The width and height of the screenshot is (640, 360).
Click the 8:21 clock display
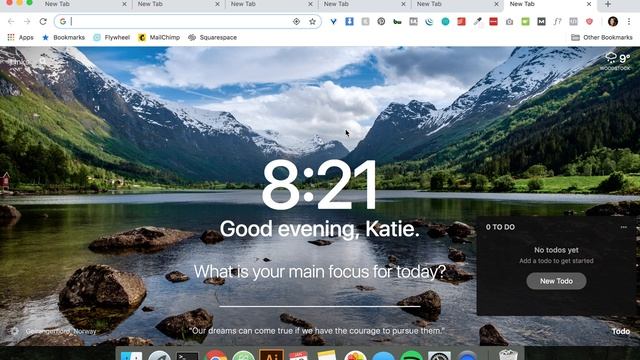pos(320,185)
